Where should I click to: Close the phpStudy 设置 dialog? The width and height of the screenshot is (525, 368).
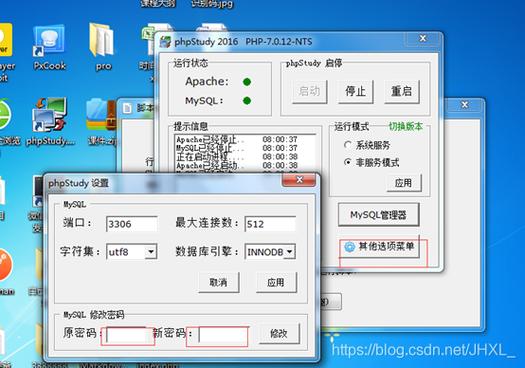click(x=299, y=180)
